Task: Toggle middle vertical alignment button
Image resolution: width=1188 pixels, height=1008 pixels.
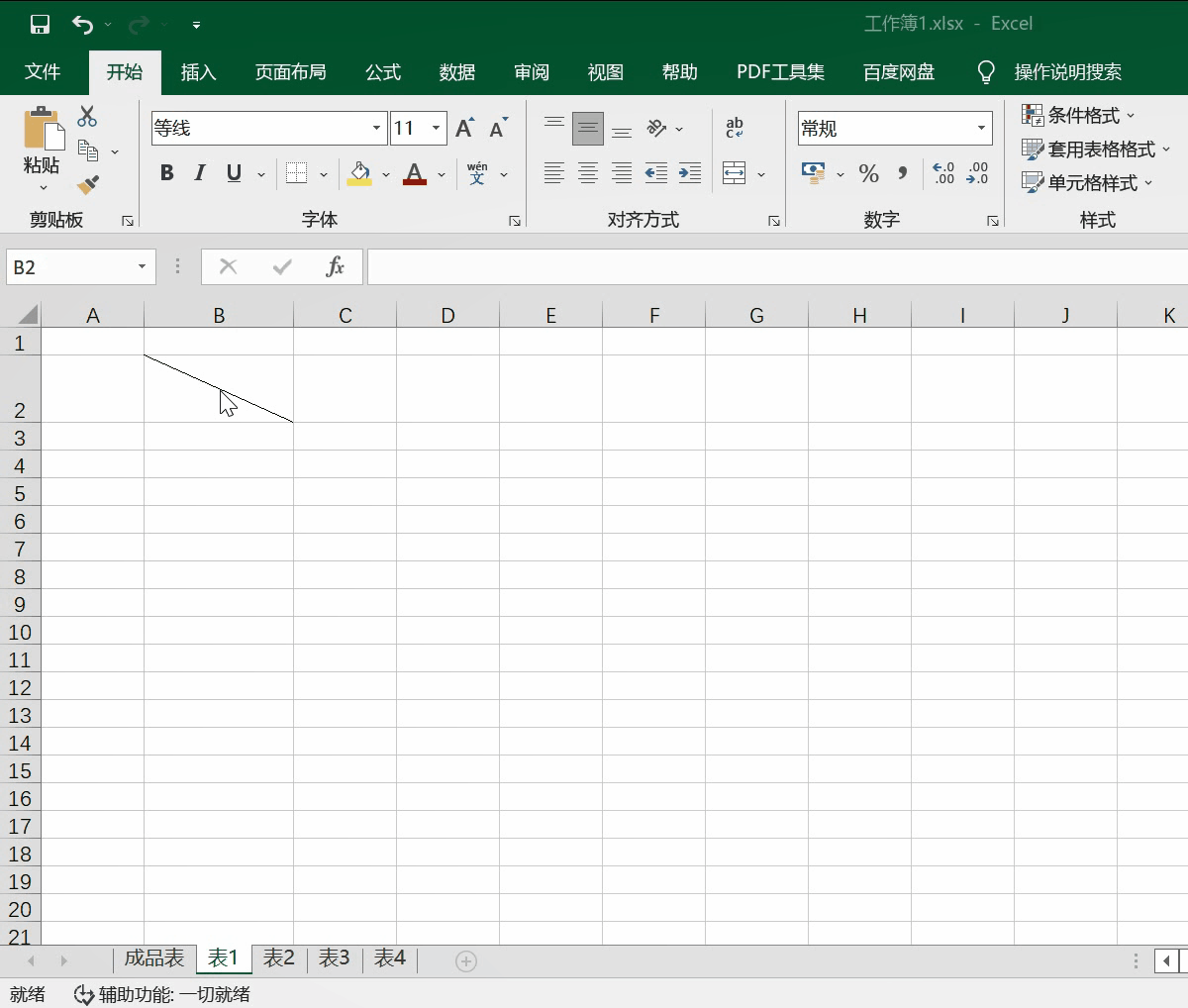Action: click(588, 128)
